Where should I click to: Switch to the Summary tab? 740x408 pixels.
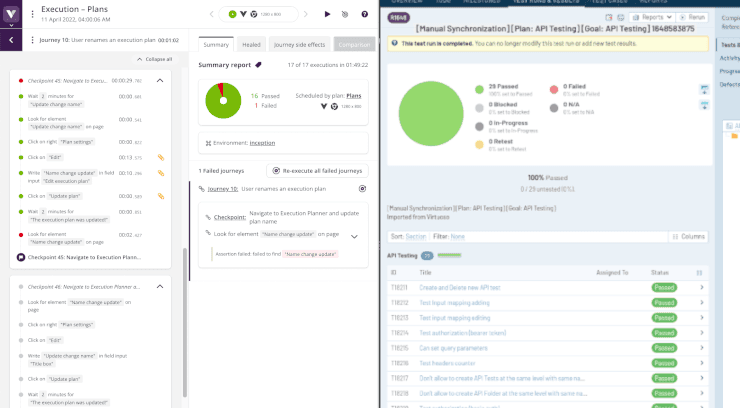pyautogui.click(x=216, y=44)
